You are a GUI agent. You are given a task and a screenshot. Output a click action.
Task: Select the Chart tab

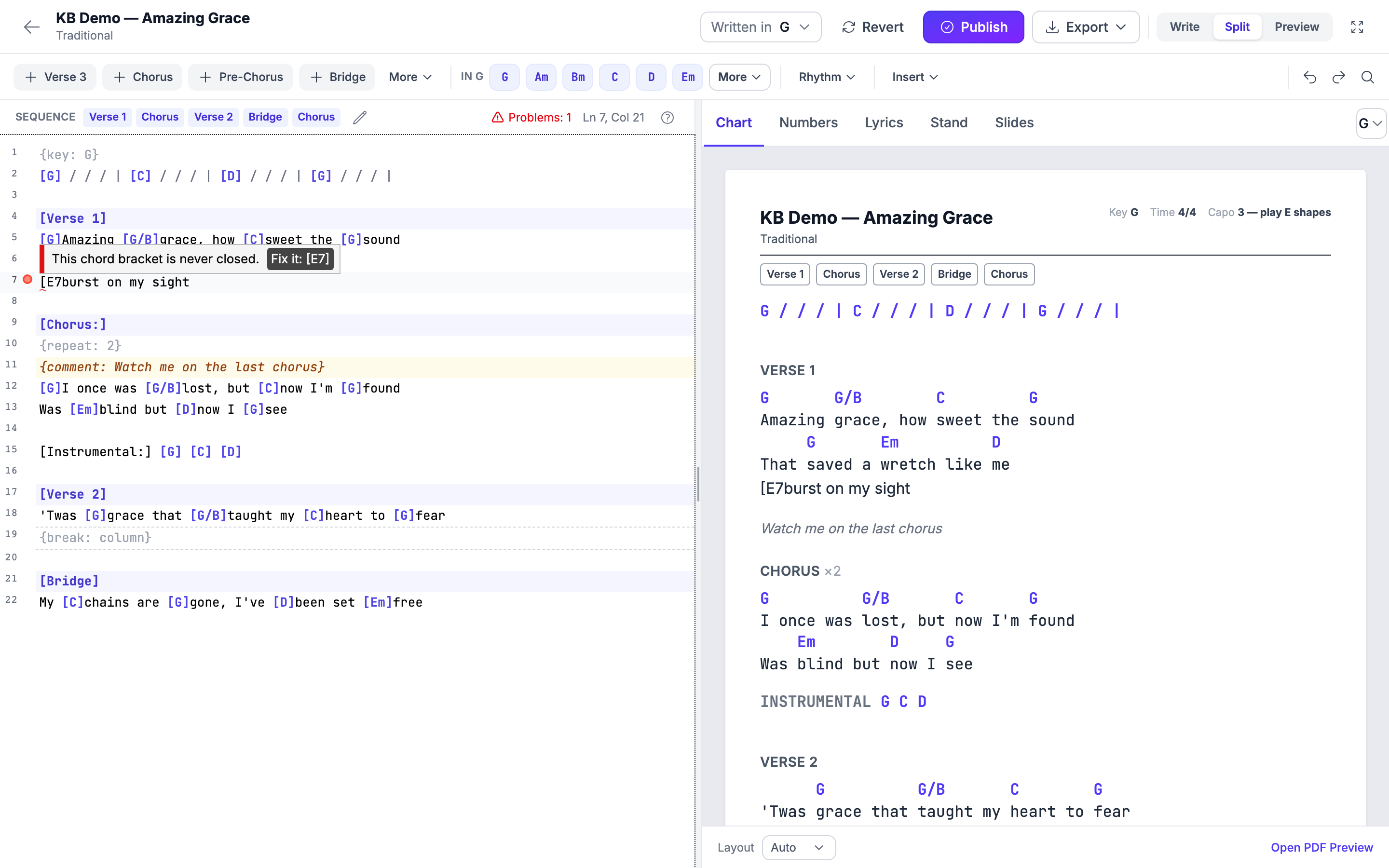pos(734,123)
